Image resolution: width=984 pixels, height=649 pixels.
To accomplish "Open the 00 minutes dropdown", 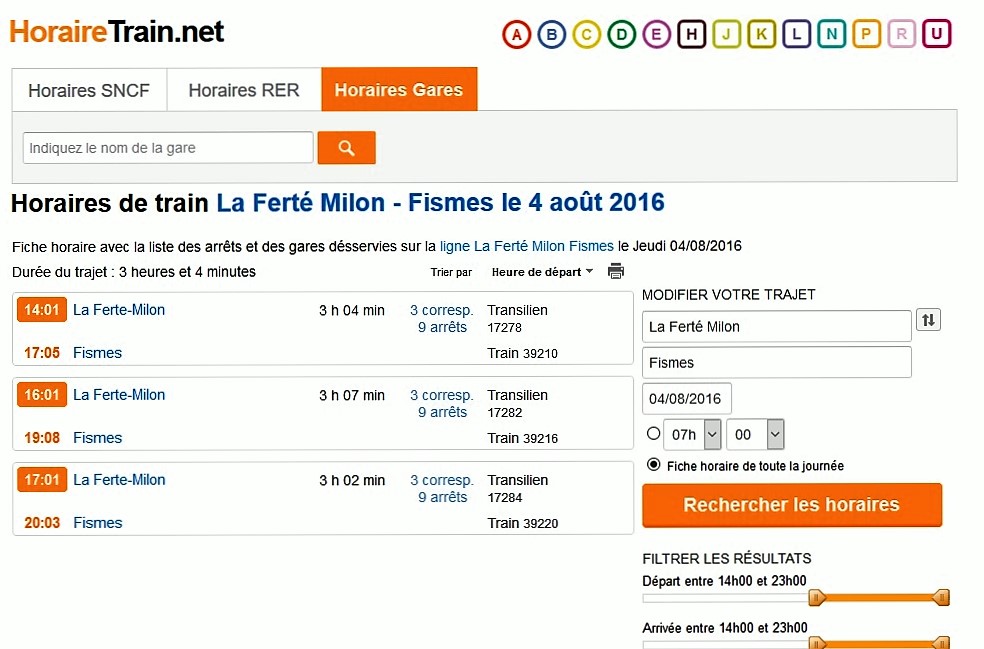I will click(x=759, y=434).
